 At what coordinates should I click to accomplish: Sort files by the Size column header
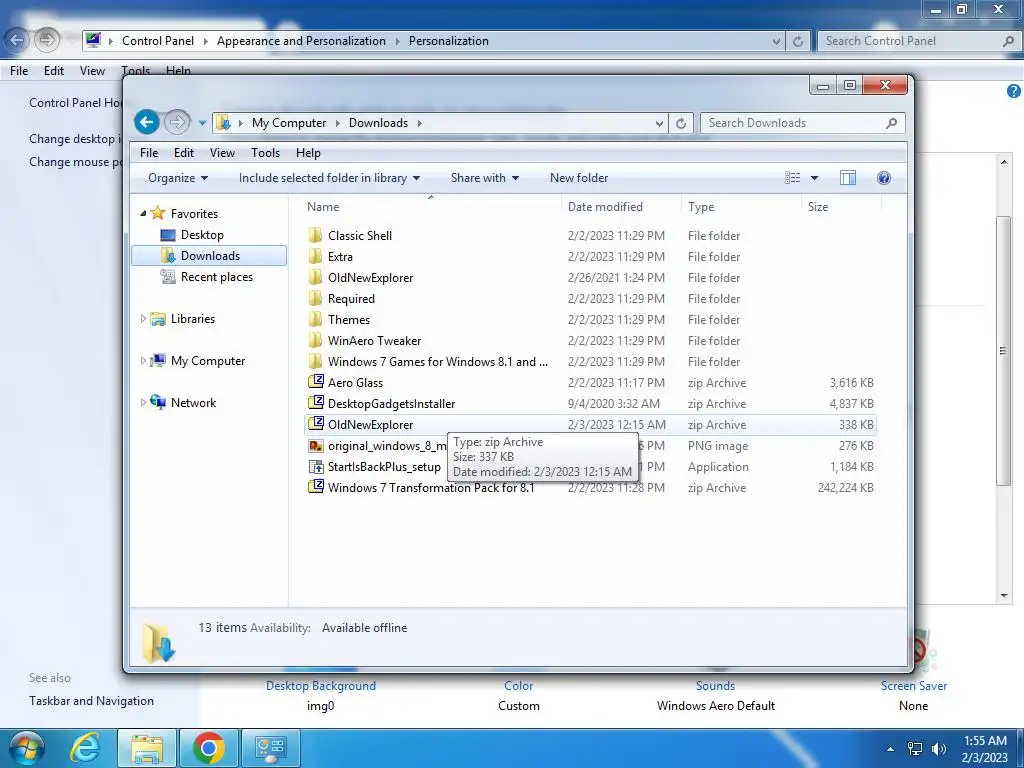[841, 206]
